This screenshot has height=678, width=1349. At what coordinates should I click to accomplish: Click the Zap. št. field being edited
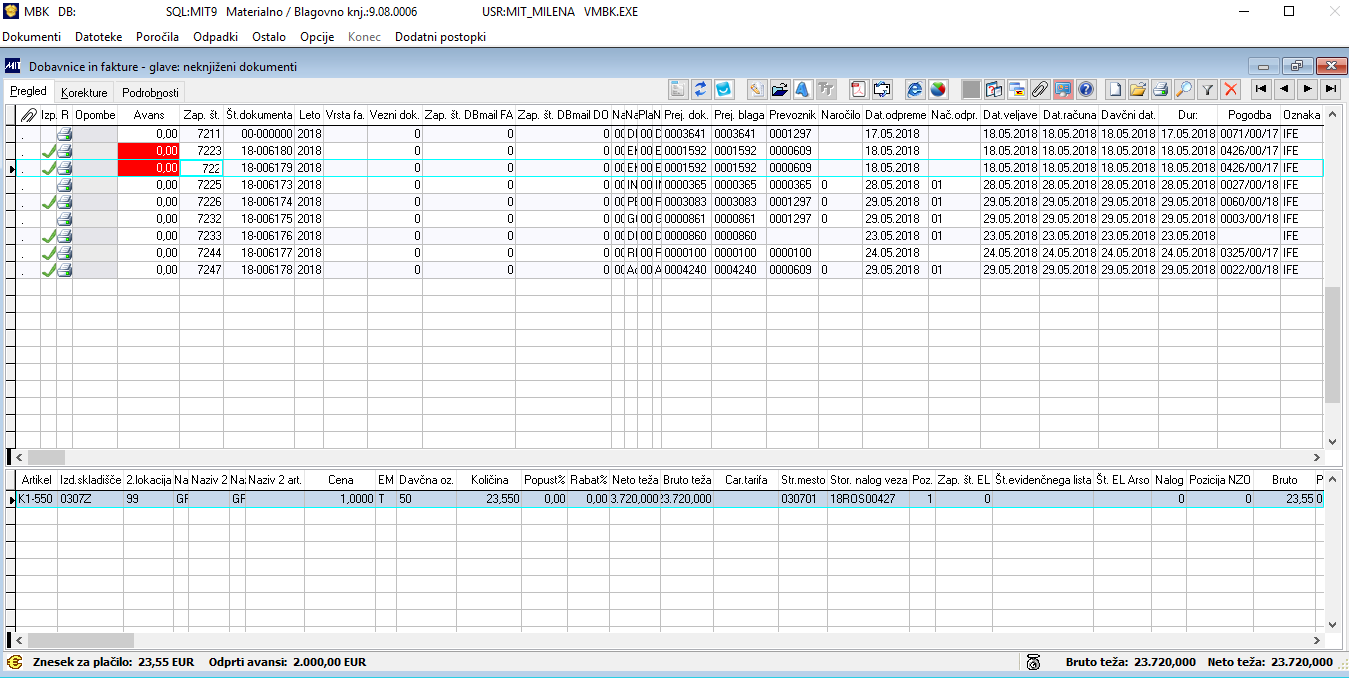201,168
